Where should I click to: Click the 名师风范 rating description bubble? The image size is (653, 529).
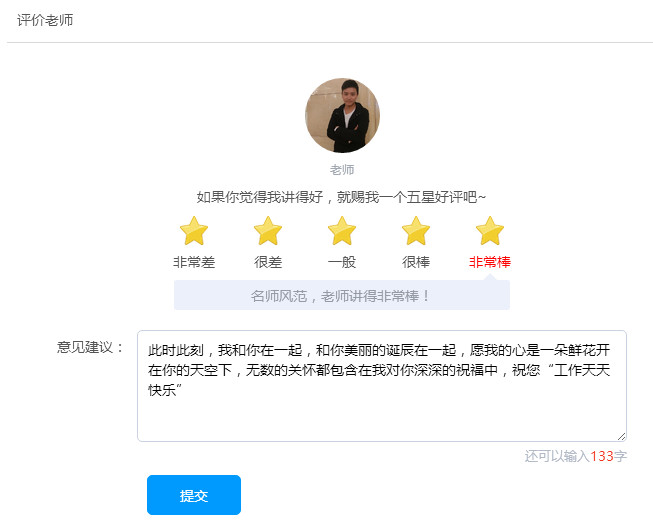tap(341, 296)
